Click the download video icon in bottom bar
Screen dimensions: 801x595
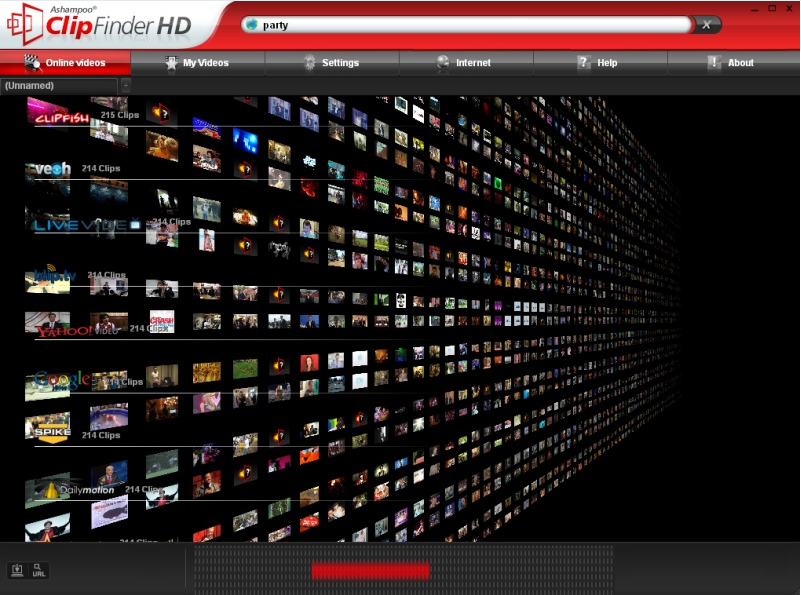[x=17, y=570]
